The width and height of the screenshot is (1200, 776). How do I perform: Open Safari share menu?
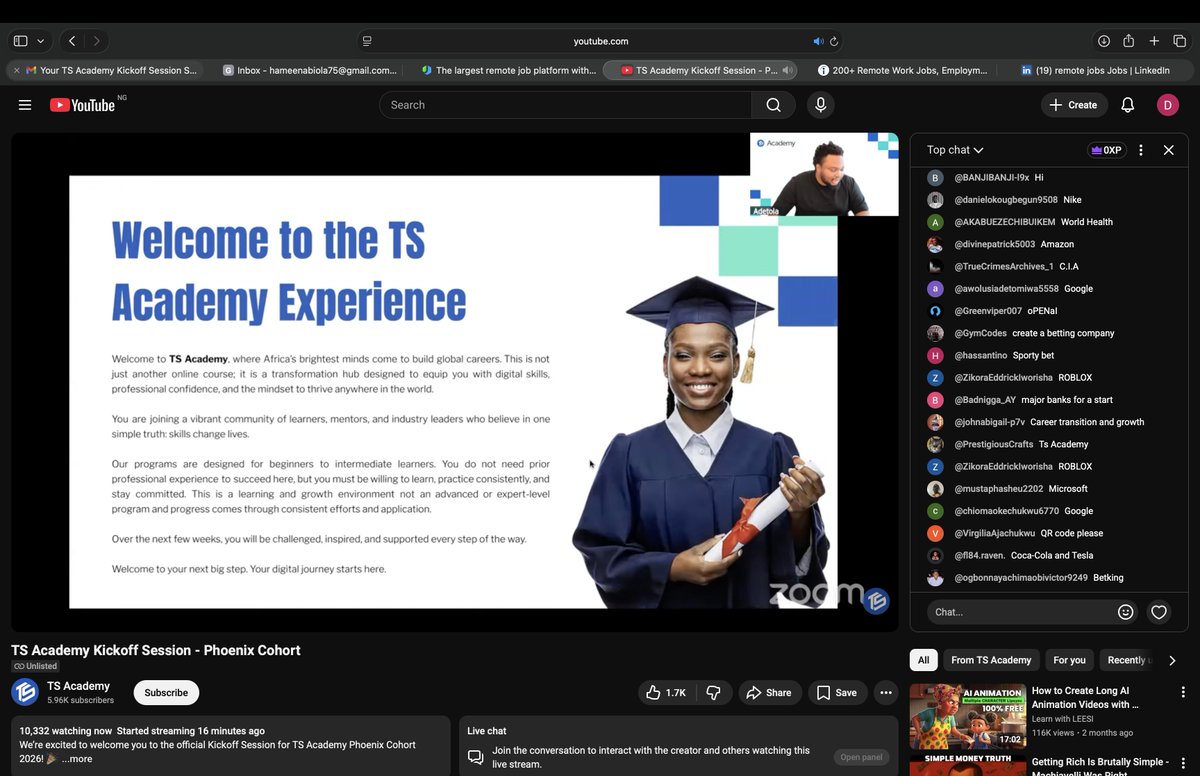(1129, 41)
